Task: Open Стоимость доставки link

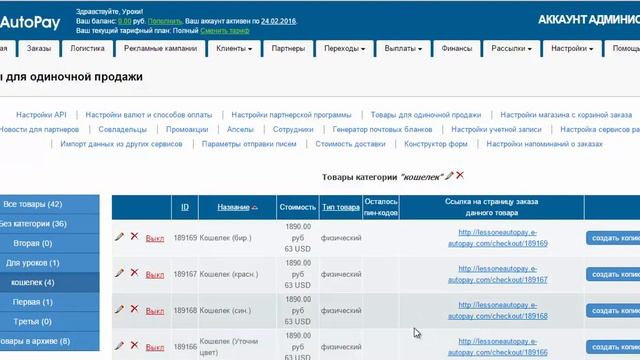Action: coord(350,144)
